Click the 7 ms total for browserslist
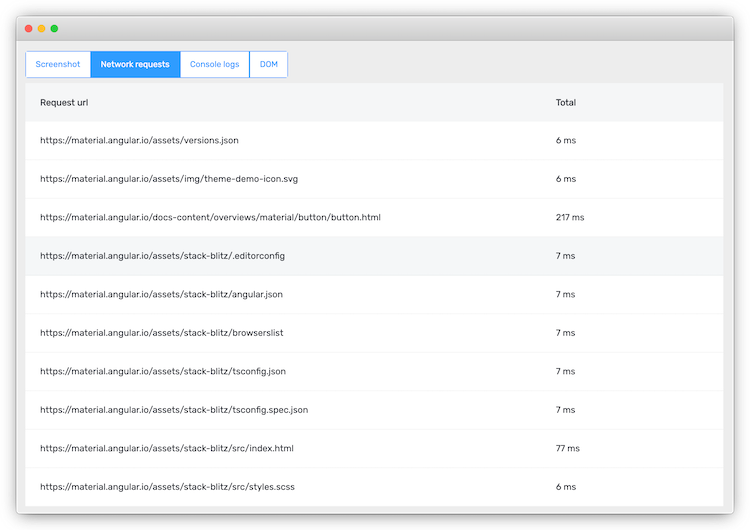The width and height of the screenshot is (750, 530). pos(565,333)
